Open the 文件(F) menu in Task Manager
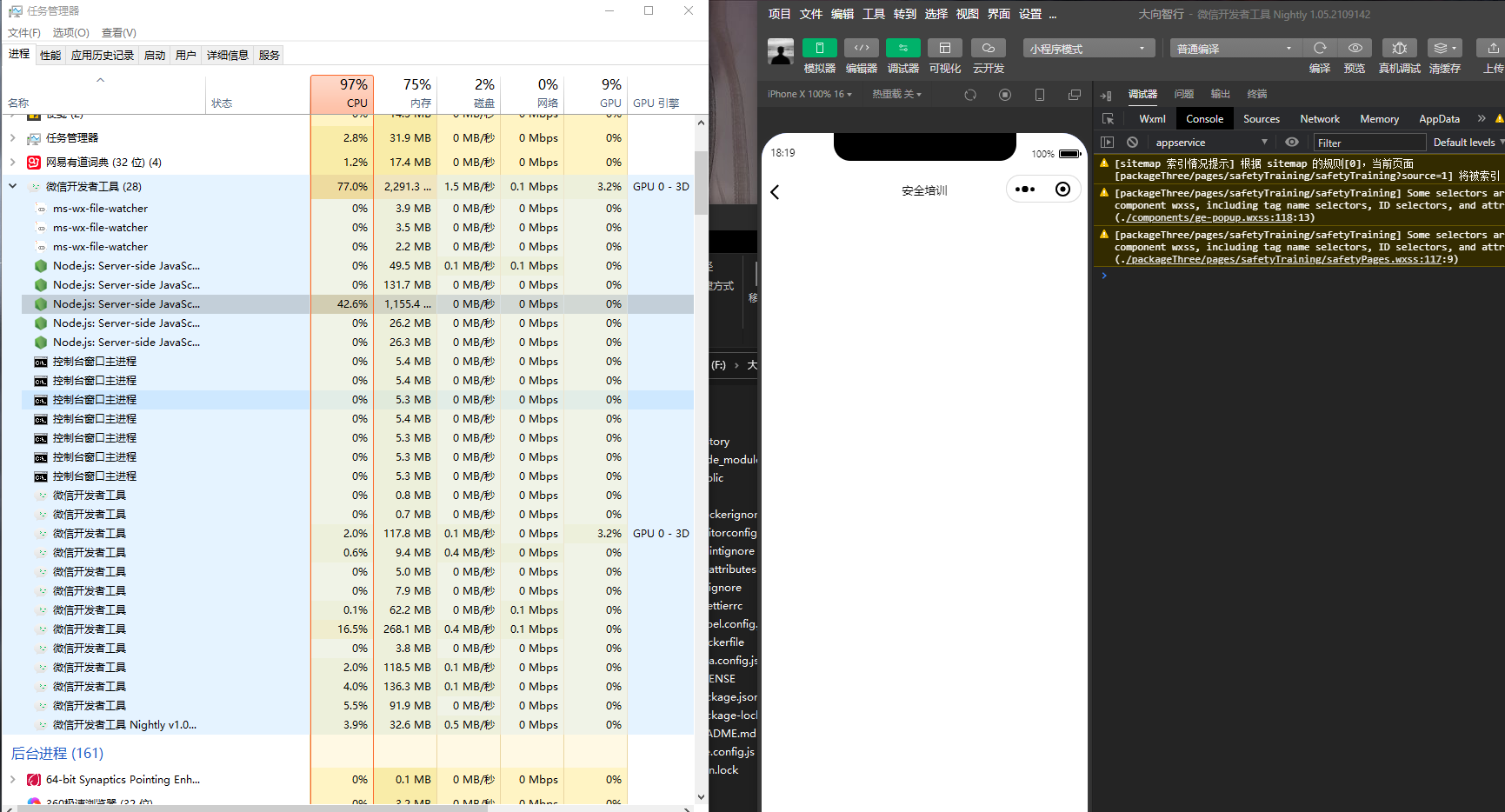1505x812 pixels. point(24,33)
